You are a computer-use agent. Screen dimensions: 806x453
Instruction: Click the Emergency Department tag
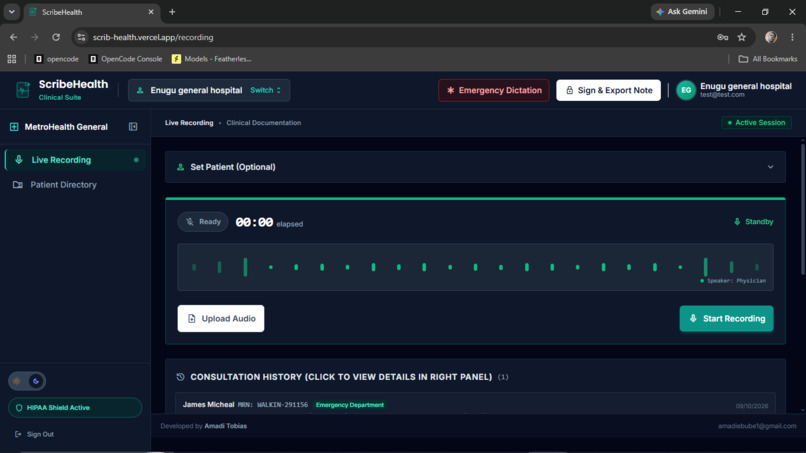click(350, 405)
